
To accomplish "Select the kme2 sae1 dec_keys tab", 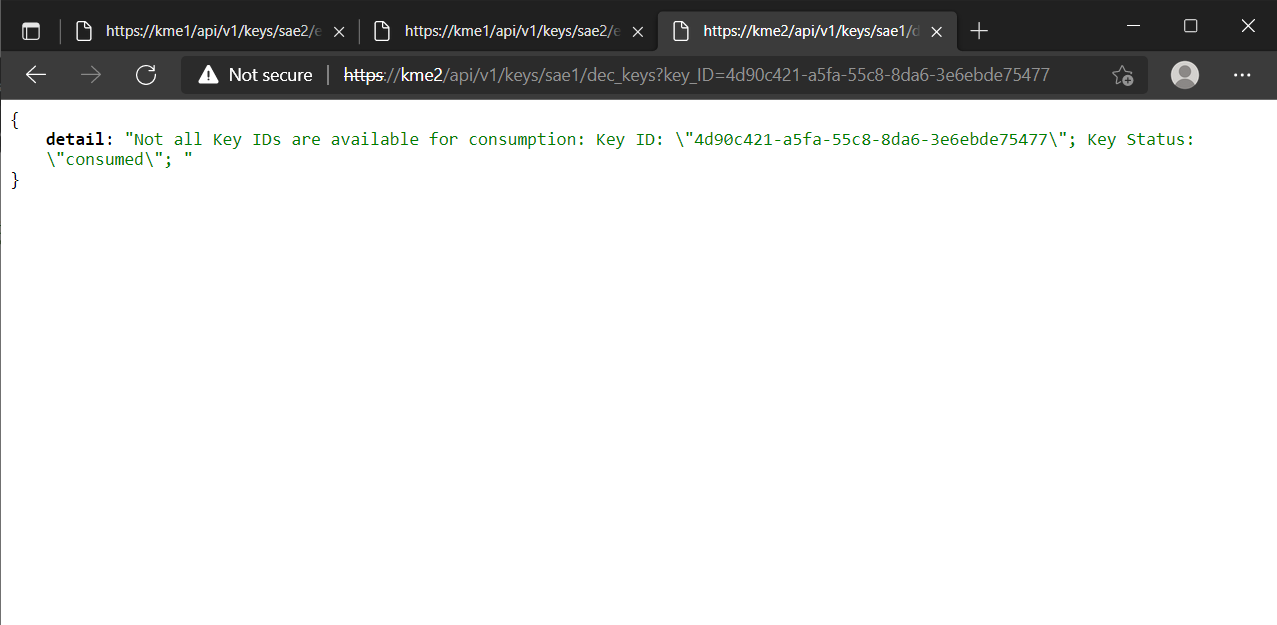I will click(806, 31).
